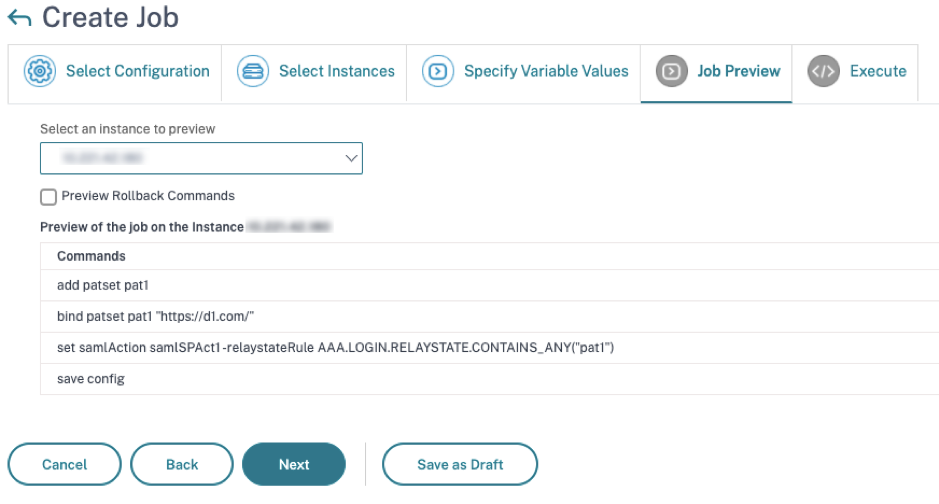
Task: Expand the instance dropdown chevron
Action: pos(351,158)
